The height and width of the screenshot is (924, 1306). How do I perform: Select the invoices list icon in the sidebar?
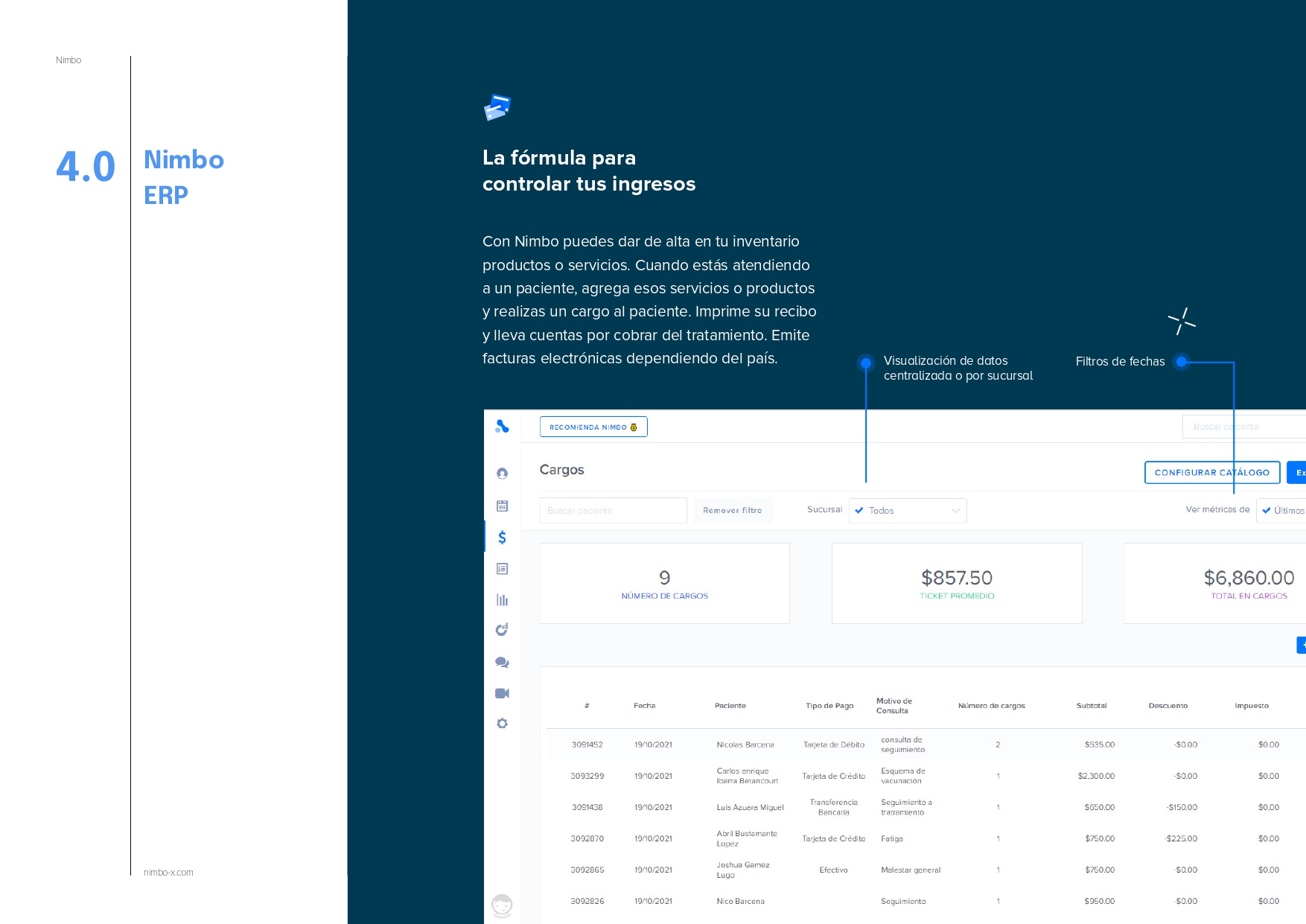(503, 568)
